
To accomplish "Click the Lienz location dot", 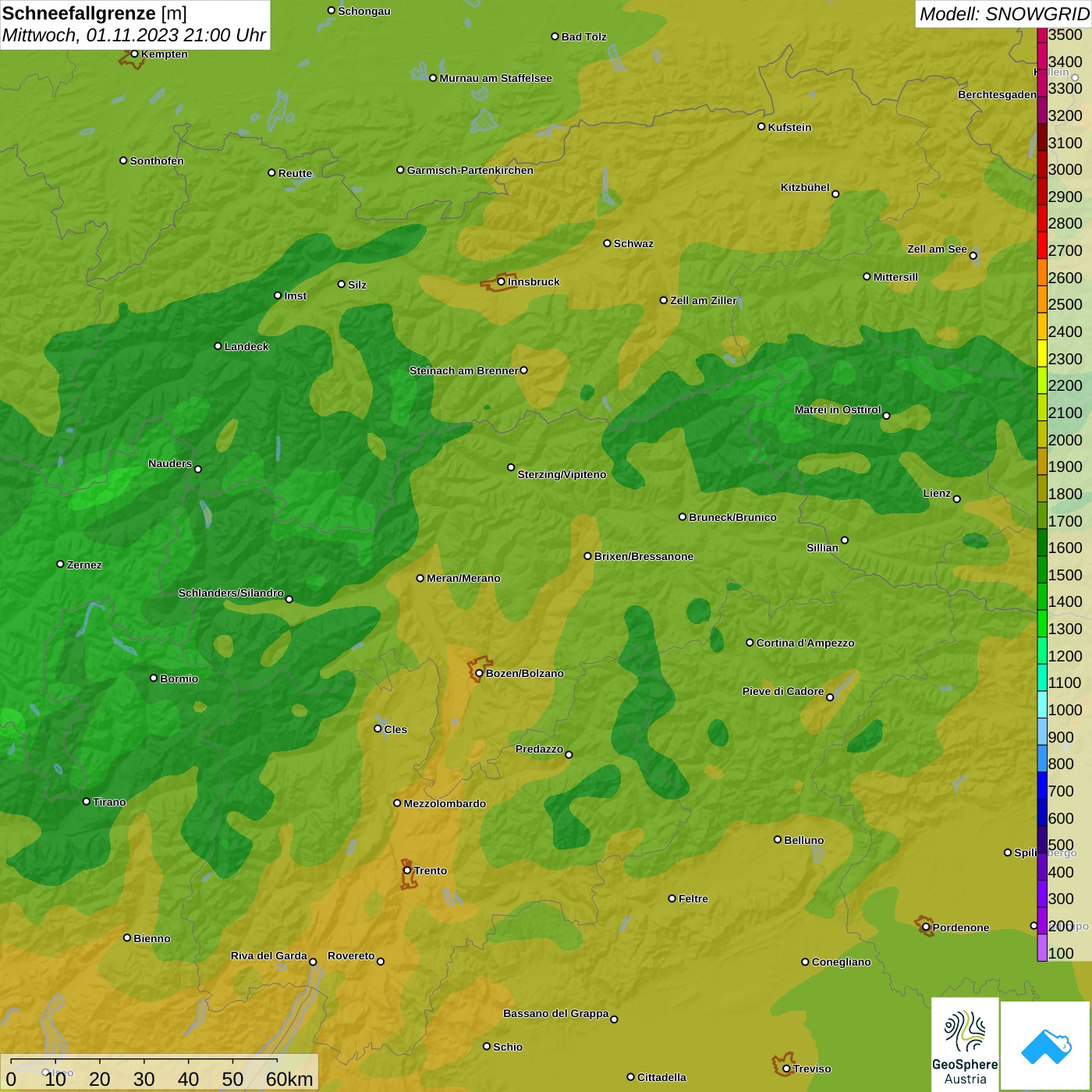I will pos(957,498).
